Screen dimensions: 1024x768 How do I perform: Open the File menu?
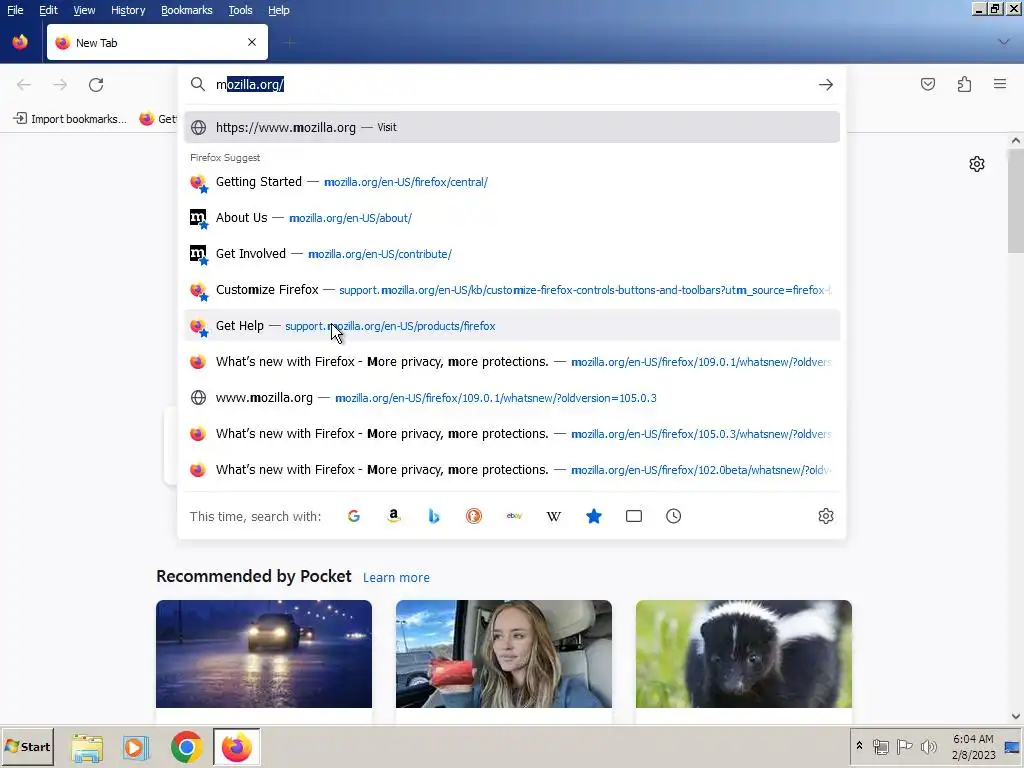click(x=15, y=10)
